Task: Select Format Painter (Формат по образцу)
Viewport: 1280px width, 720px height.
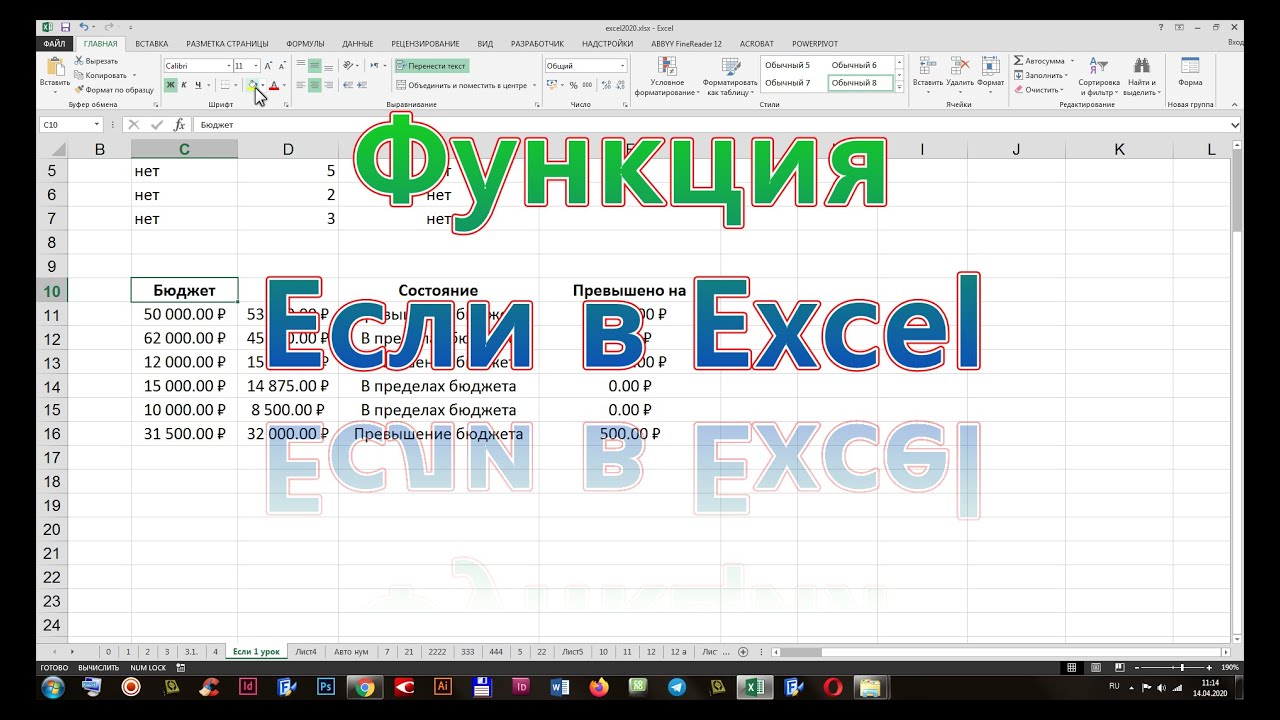Action: [114, 89]
